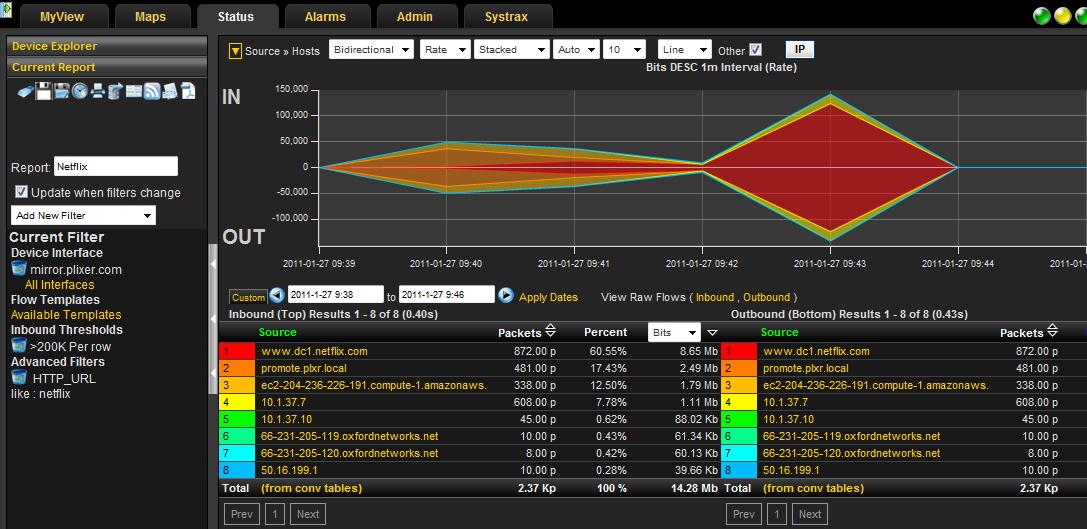Switch to the MyView tab

point(64,17)
